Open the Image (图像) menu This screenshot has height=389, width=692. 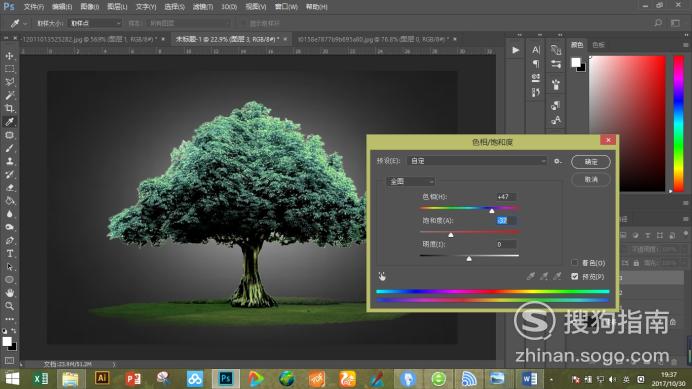pyautogui.click(x=90, y=7)
